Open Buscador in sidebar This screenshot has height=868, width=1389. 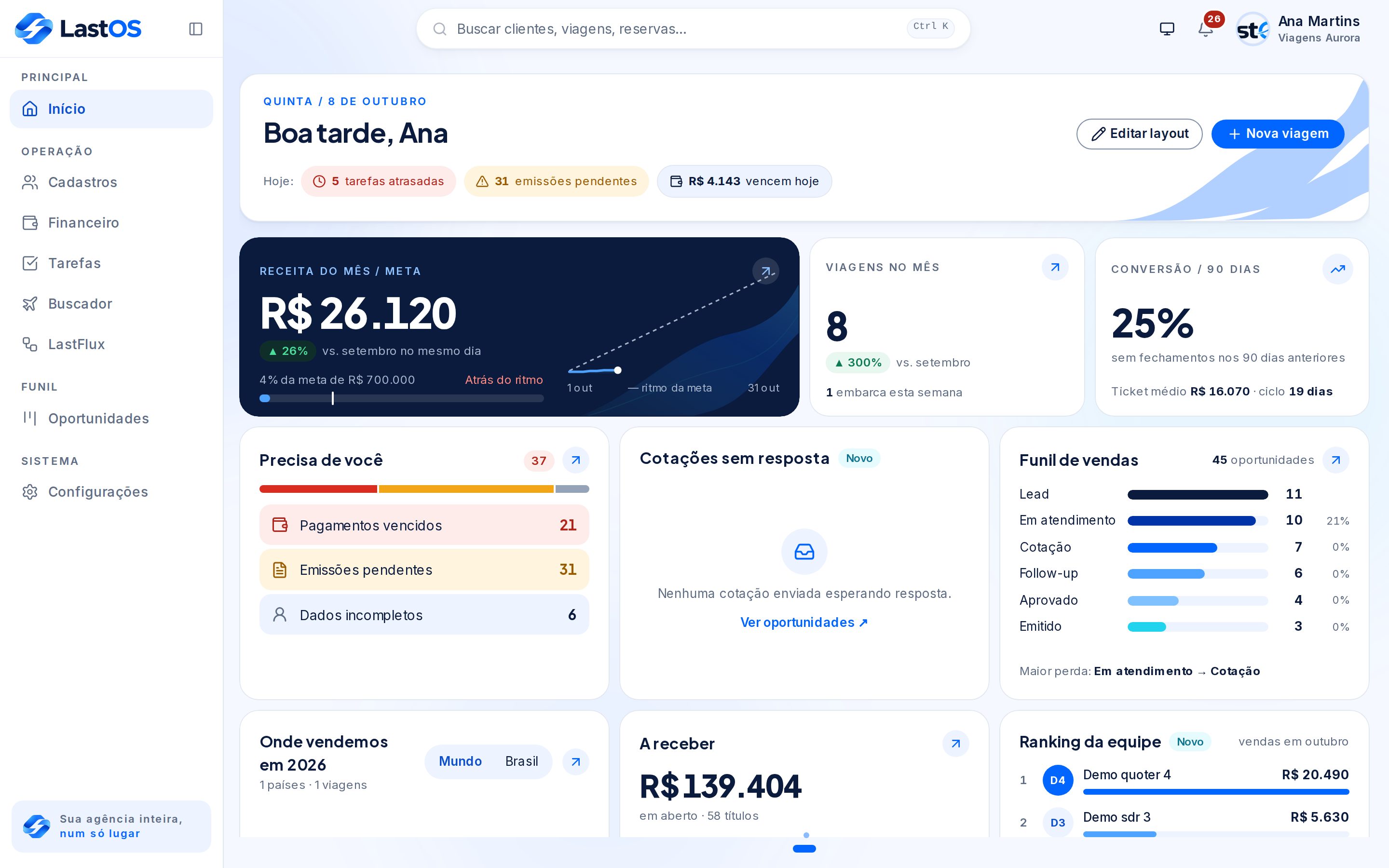pos(111,304)
